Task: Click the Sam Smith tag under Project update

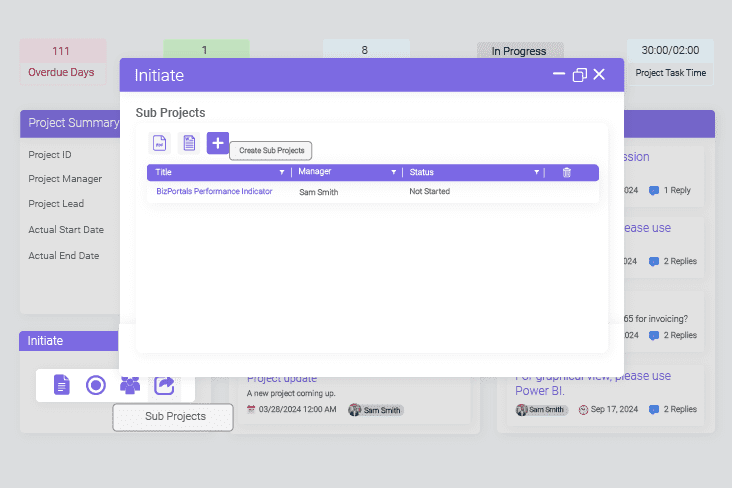Action: point(376,410)
